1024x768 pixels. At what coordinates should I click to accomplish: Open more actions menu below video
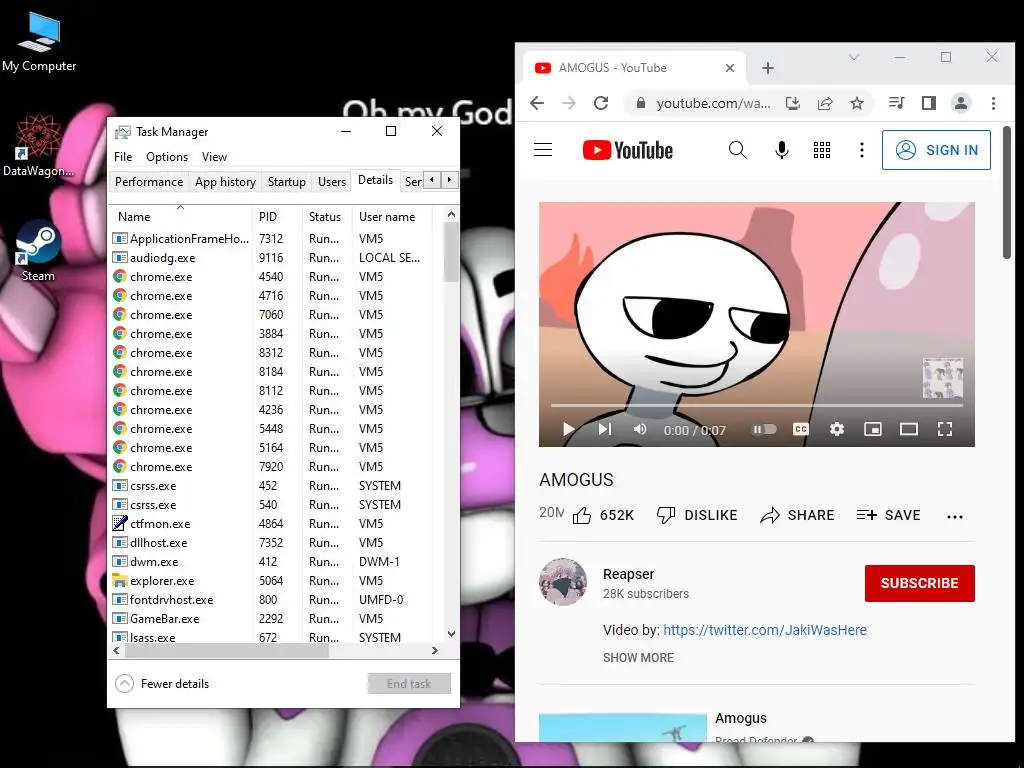click(955, 517)
